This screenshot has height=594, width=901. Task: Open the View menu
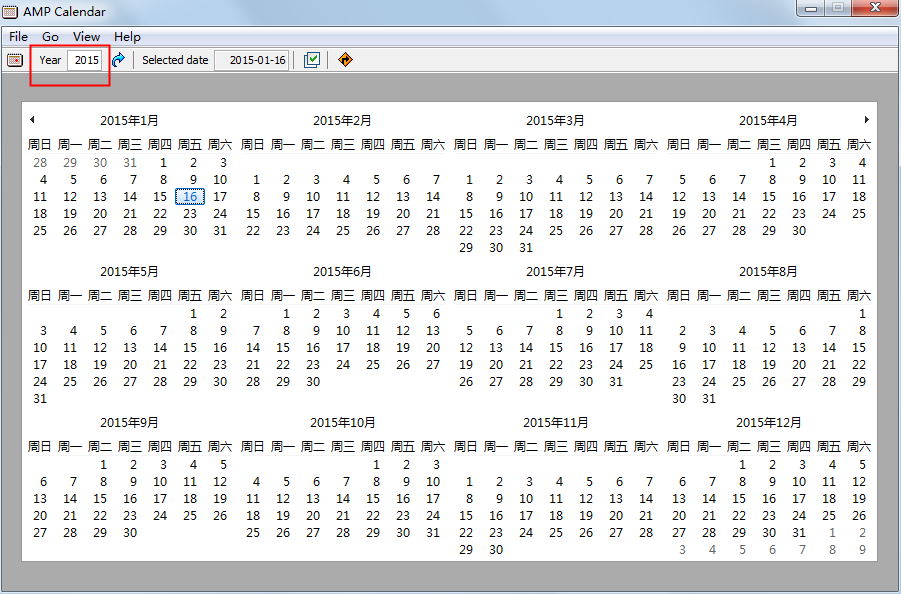click(x=86, y=37)
